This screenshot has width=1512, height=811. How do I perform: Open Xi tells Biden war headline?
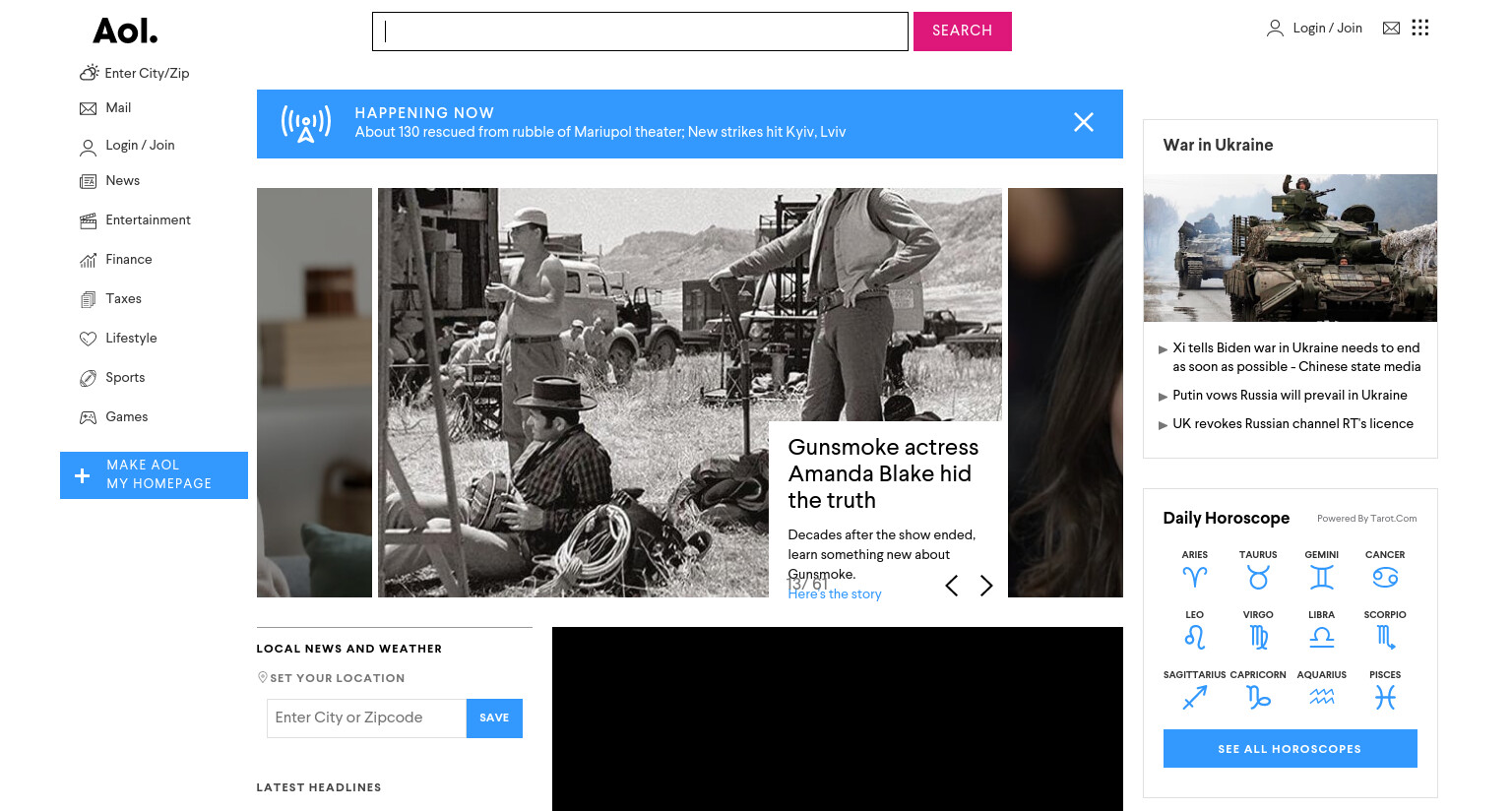click(x=1296, y=357)
